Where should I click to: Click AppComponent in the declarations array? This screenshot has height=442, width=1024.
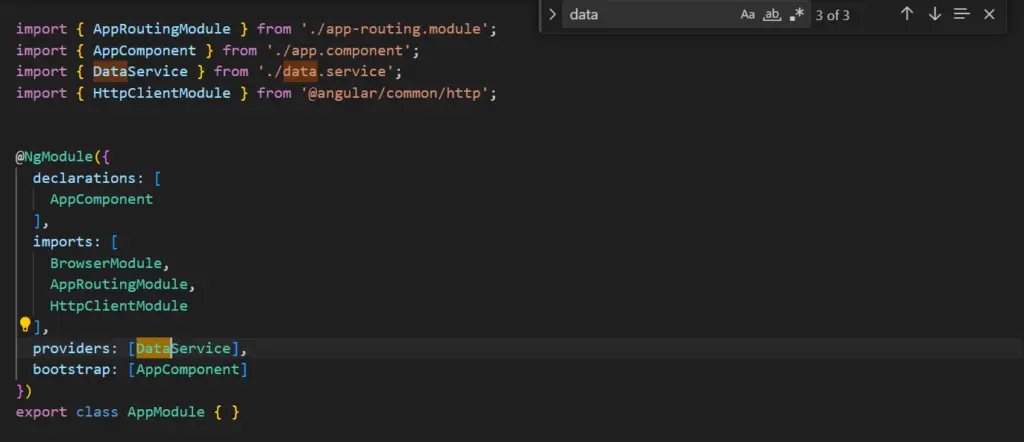(x=101, y=199)
